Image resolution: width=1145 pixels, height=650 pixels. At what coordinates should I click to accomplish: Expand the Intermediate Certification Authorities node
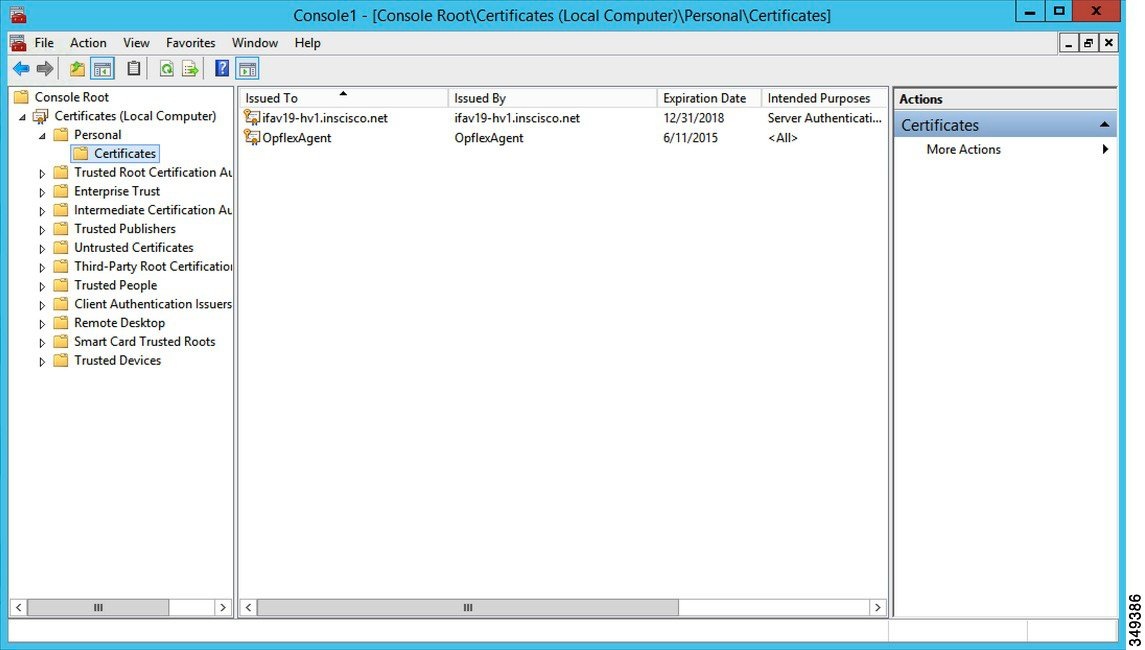click(x=40, y=210)
